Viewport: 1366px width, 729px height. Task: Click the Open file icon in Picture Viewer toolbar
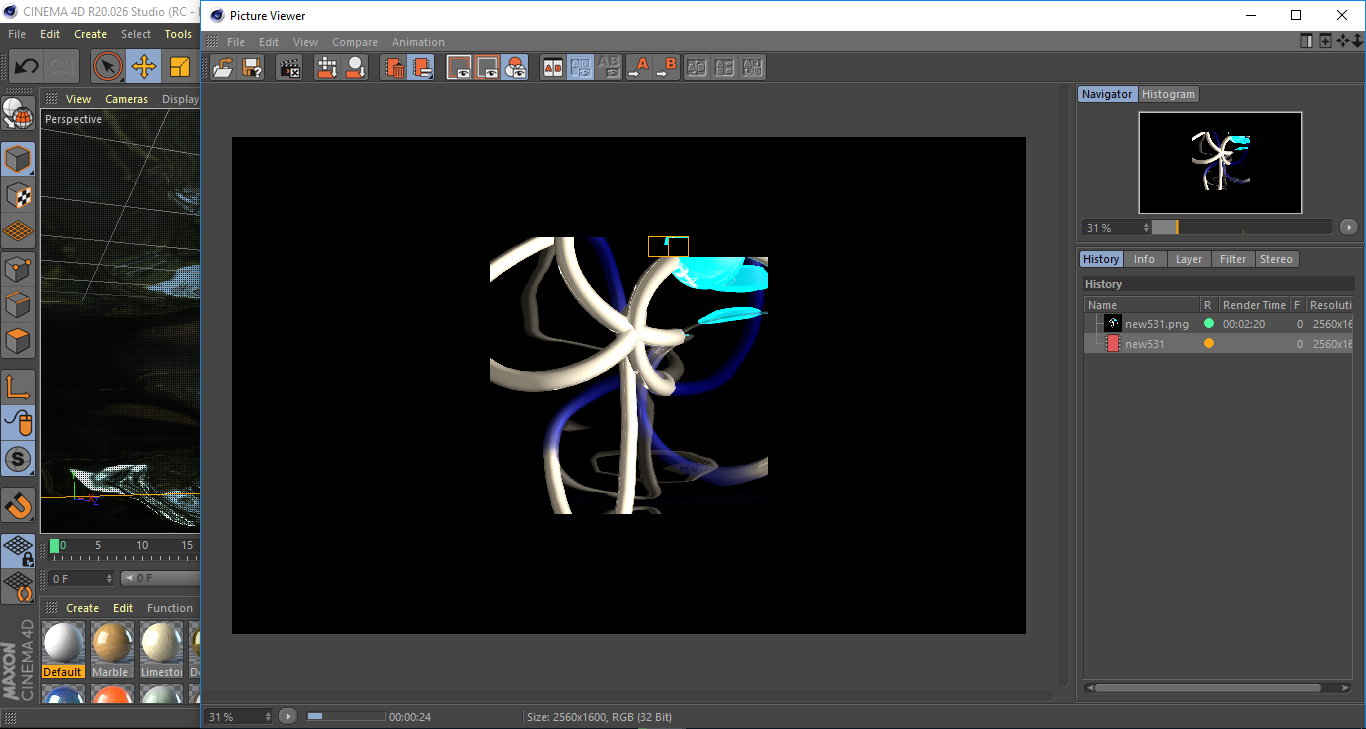click(x=223, y=68)
